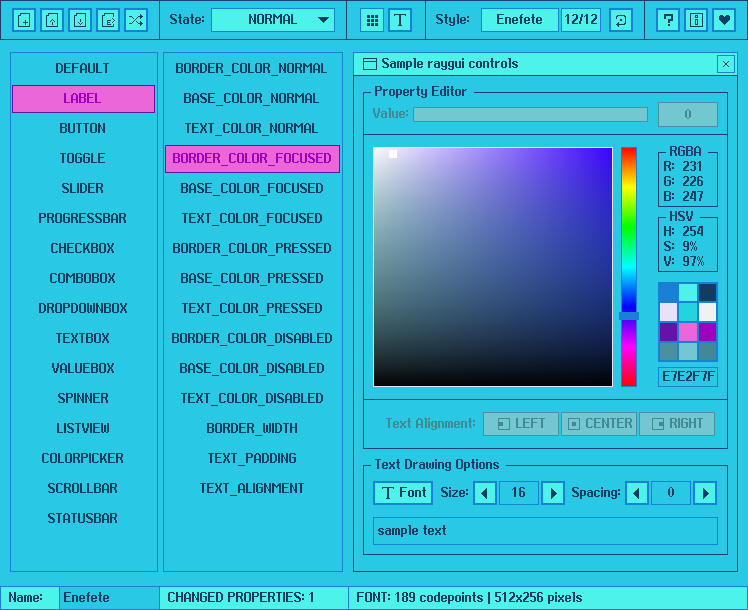Click the sample text input field
This screenshot has height=610, width=748.
coord(545,531)
